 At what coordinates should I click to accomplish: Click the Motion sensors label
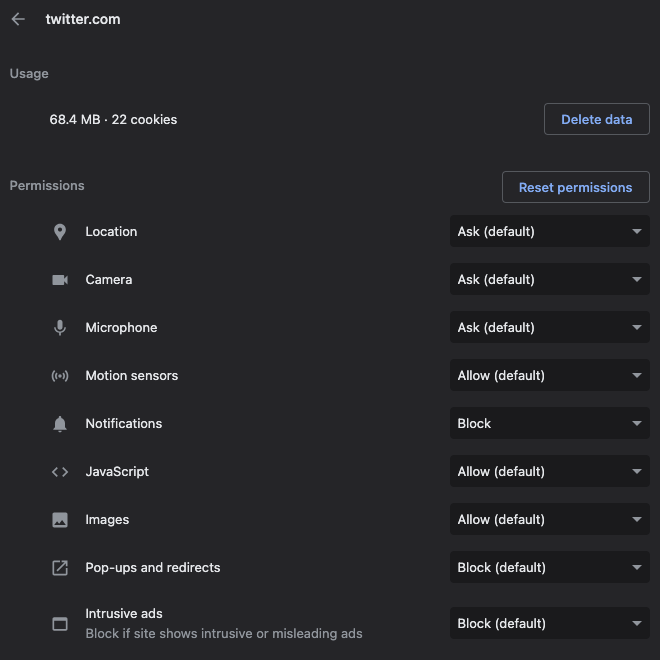coord(132,375)
